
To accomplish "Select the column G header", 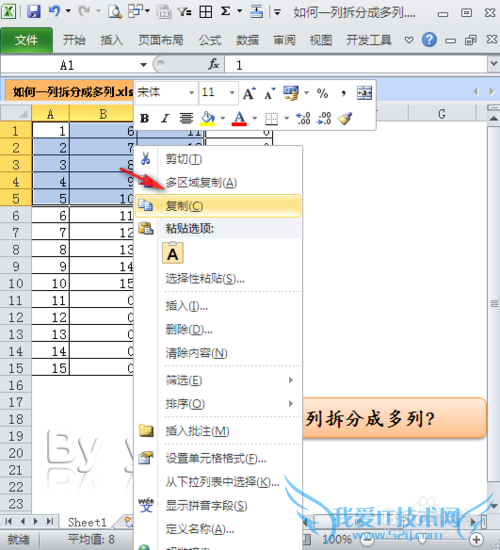I will click(442, 113).
